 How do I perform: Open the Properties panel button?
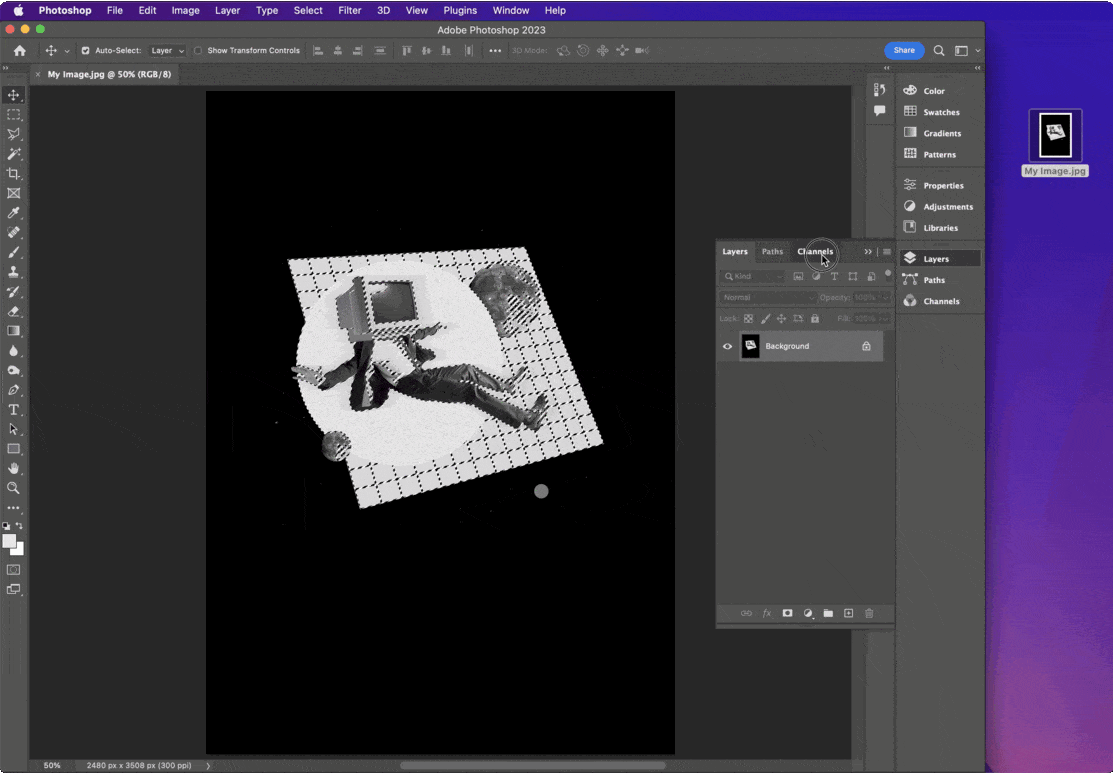935,185
